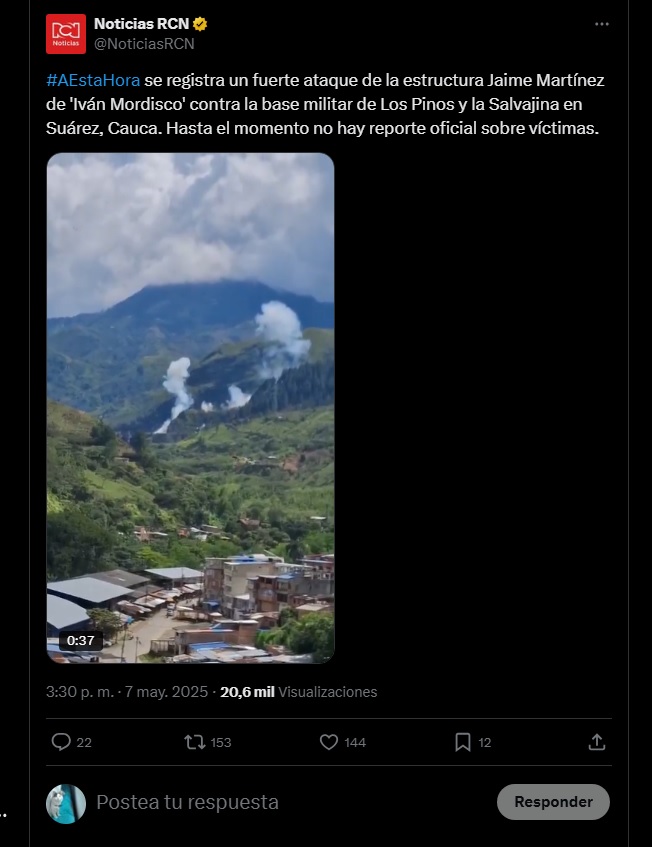Click the Responder button
652x847 pixels.
[x=553, y=802]
